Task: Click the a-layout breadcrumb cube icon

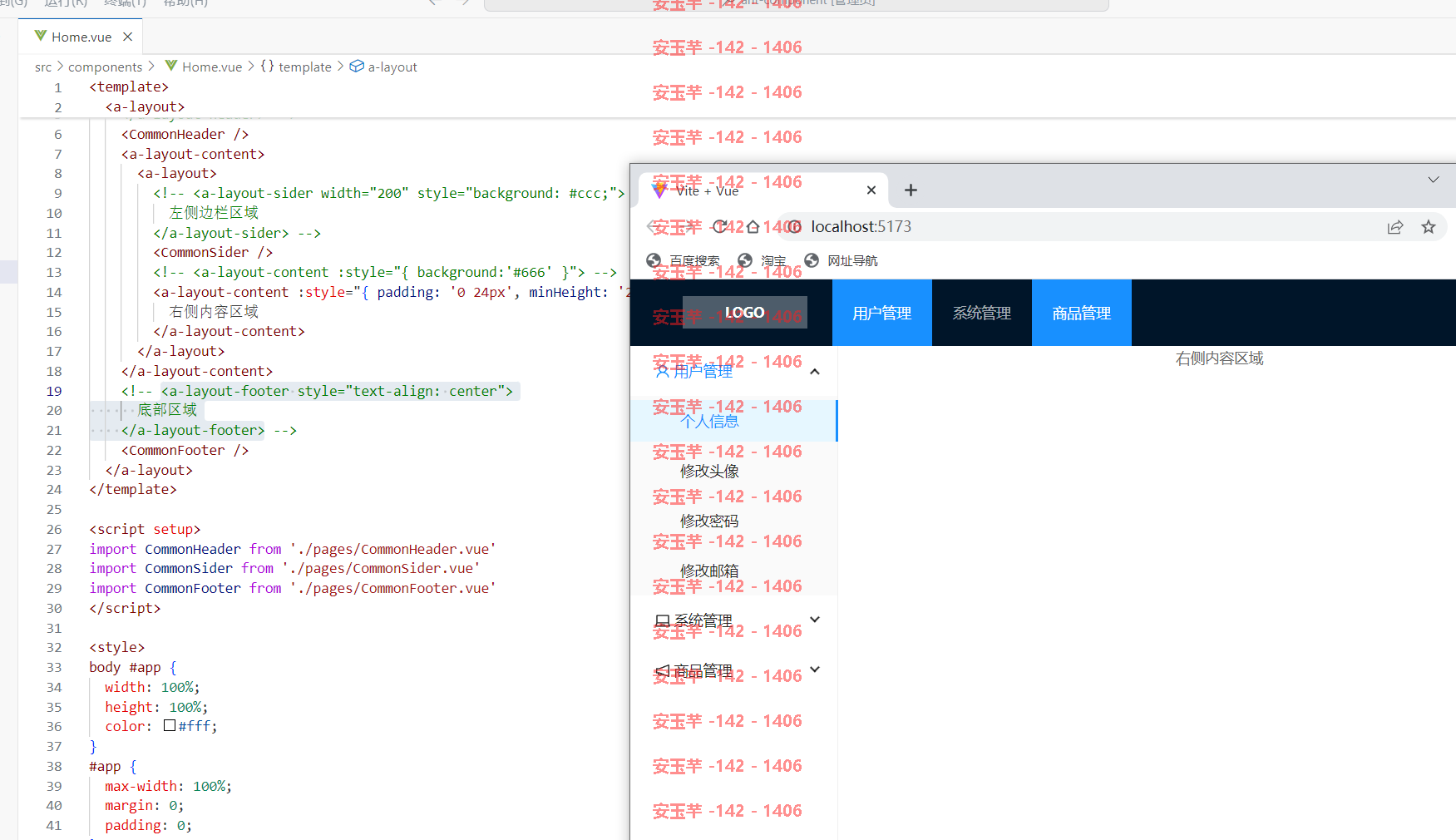Action: point(357,67)
